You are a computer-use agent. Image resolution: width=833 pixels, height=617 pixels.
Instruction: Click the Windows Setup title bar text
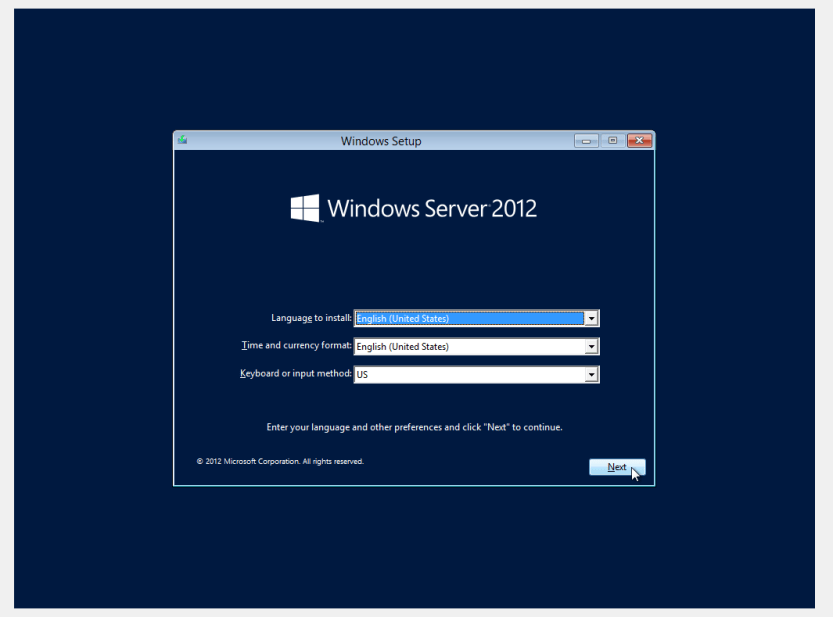381,141
